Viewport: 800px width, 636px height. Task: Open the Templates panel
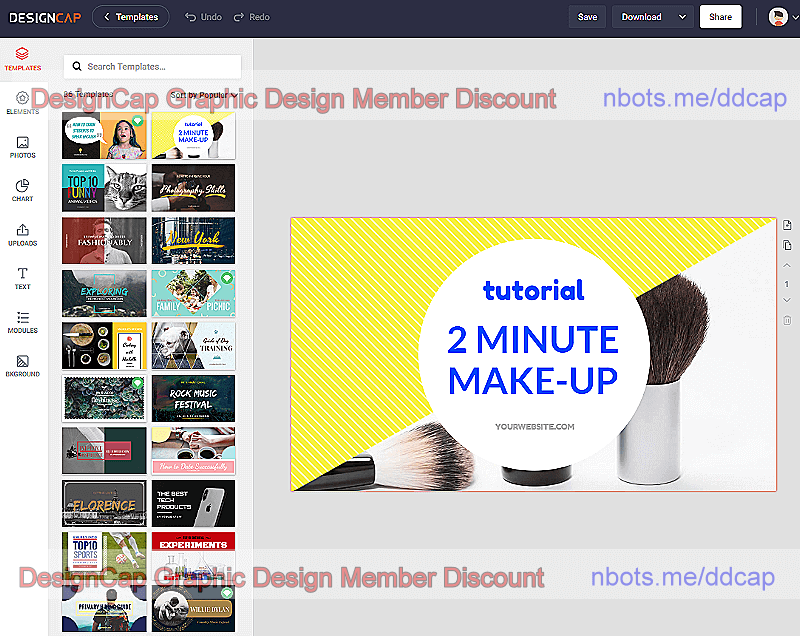(x=22, y=58)
